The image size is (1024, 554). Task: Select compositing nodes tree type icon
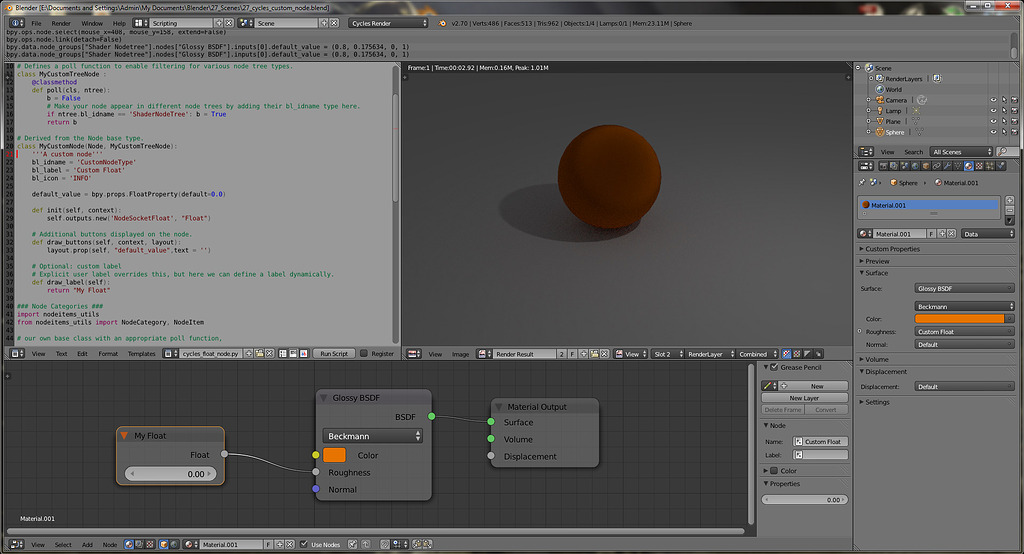139,544
